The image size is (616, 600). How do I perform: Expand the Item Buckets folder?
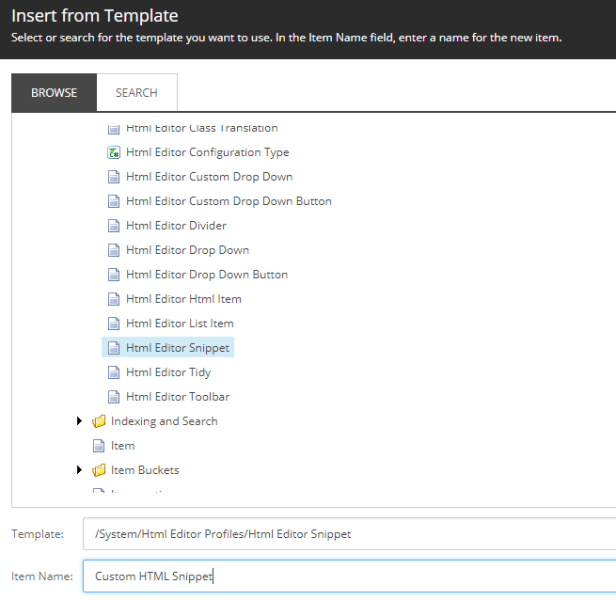click(x=79, y=470)
